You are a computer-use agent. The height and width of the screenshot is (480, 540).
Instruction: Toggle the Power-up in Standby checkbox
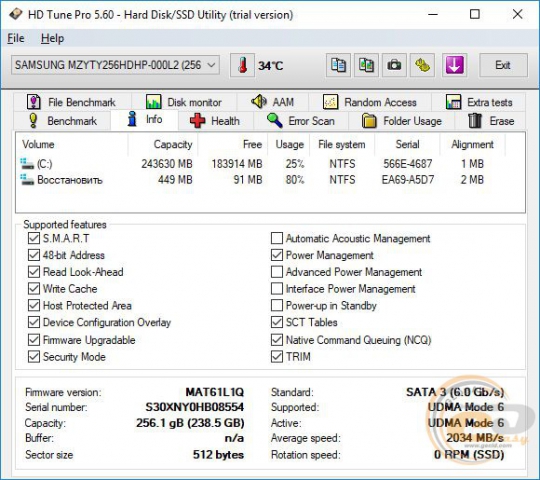[277, 305]
